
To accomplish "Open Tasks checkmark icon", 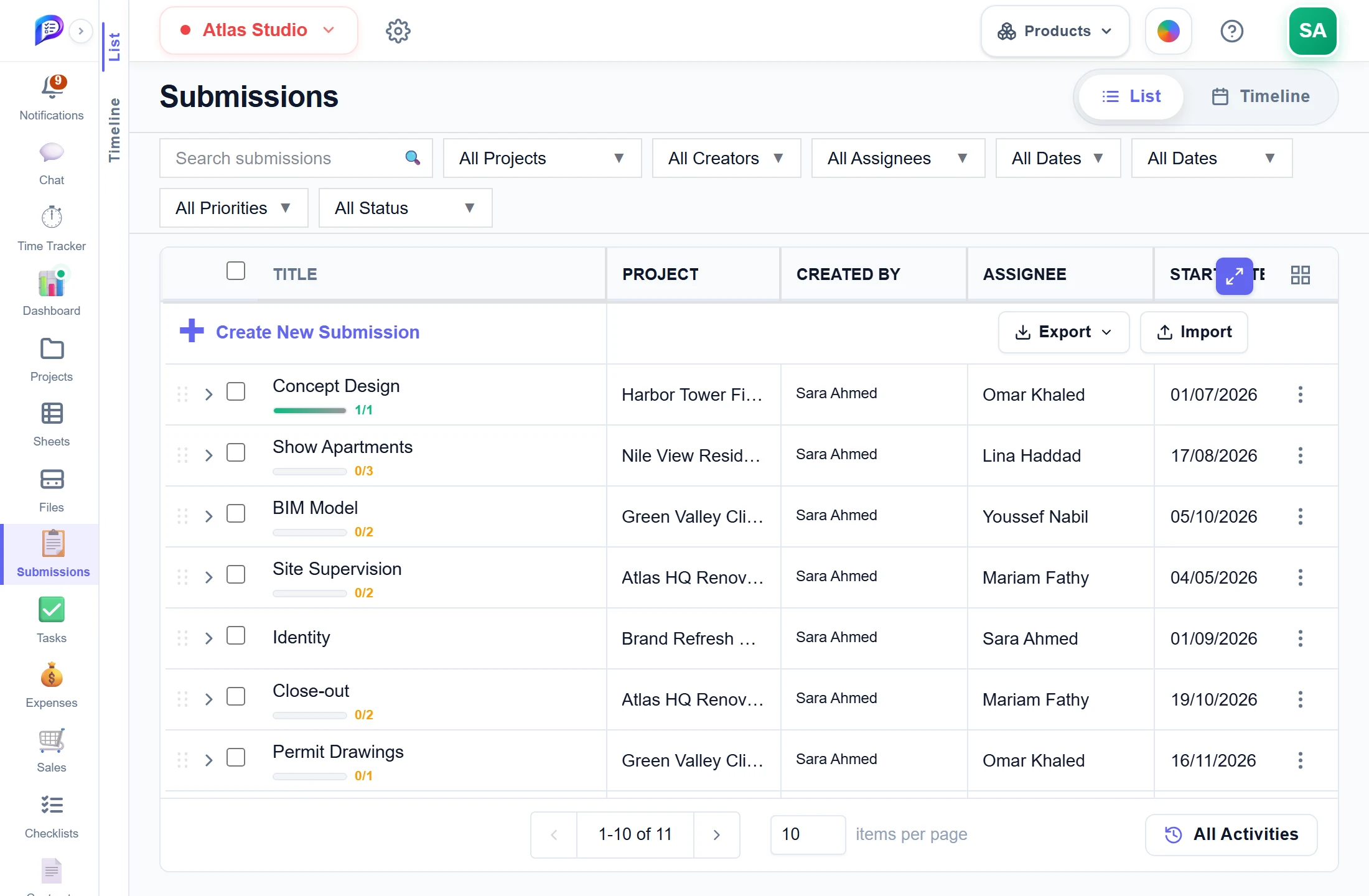I will click(52, 609).
